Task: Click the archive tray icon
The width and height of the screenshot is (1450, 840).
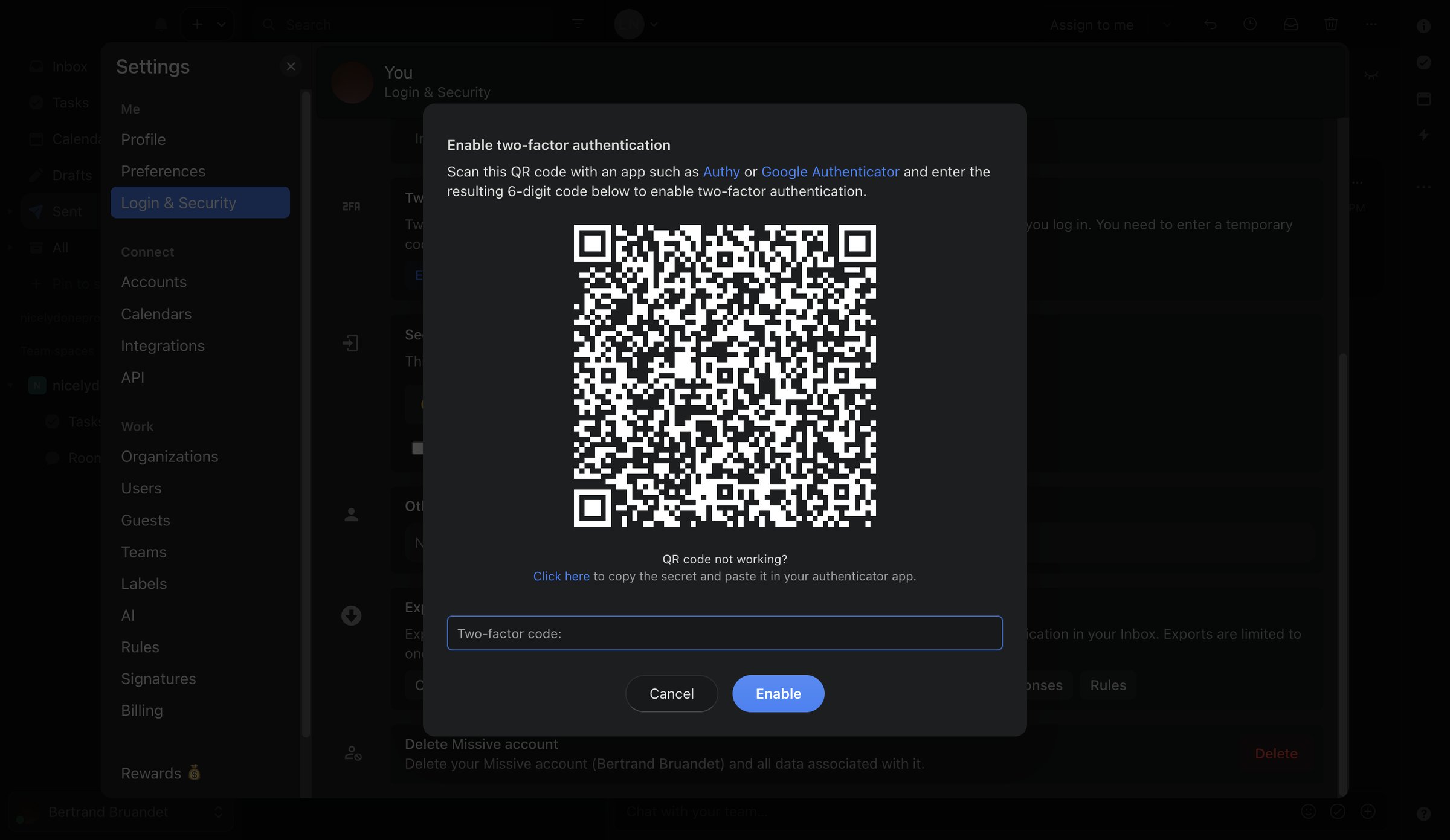Action: [x=1290, y=24]
